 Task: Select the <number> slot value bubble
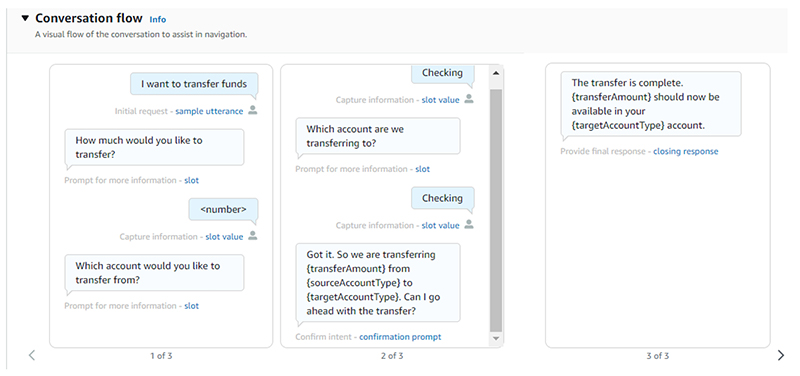click(x=223, y=209)
